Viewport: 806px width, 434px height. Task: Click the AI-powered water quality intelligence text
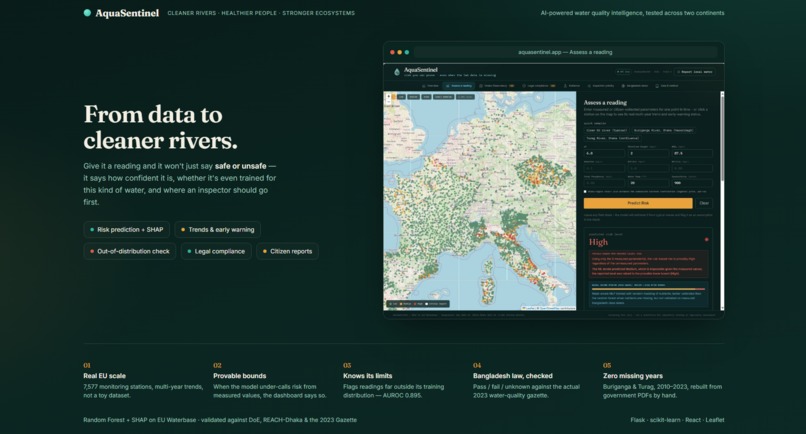click(632, 13)
